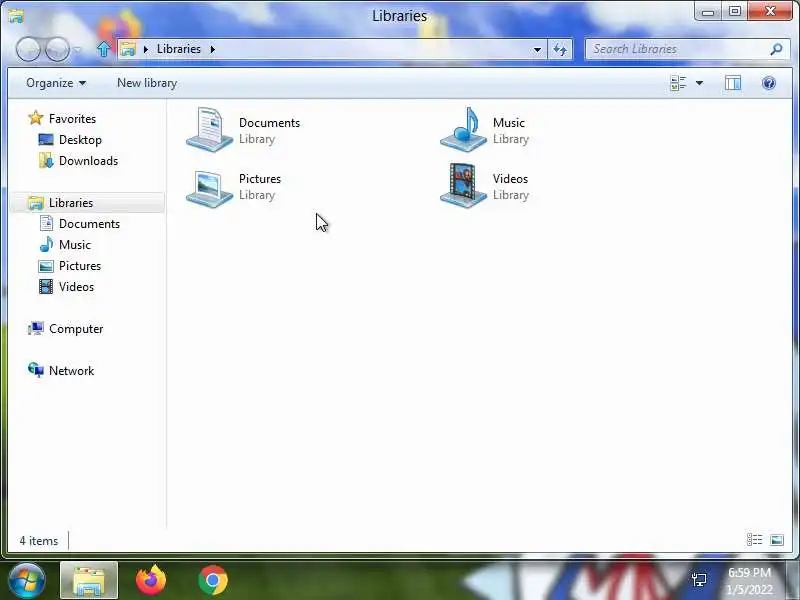Launch Google Chrome from the taskbar
800x600 pixels.
(213, 580)
